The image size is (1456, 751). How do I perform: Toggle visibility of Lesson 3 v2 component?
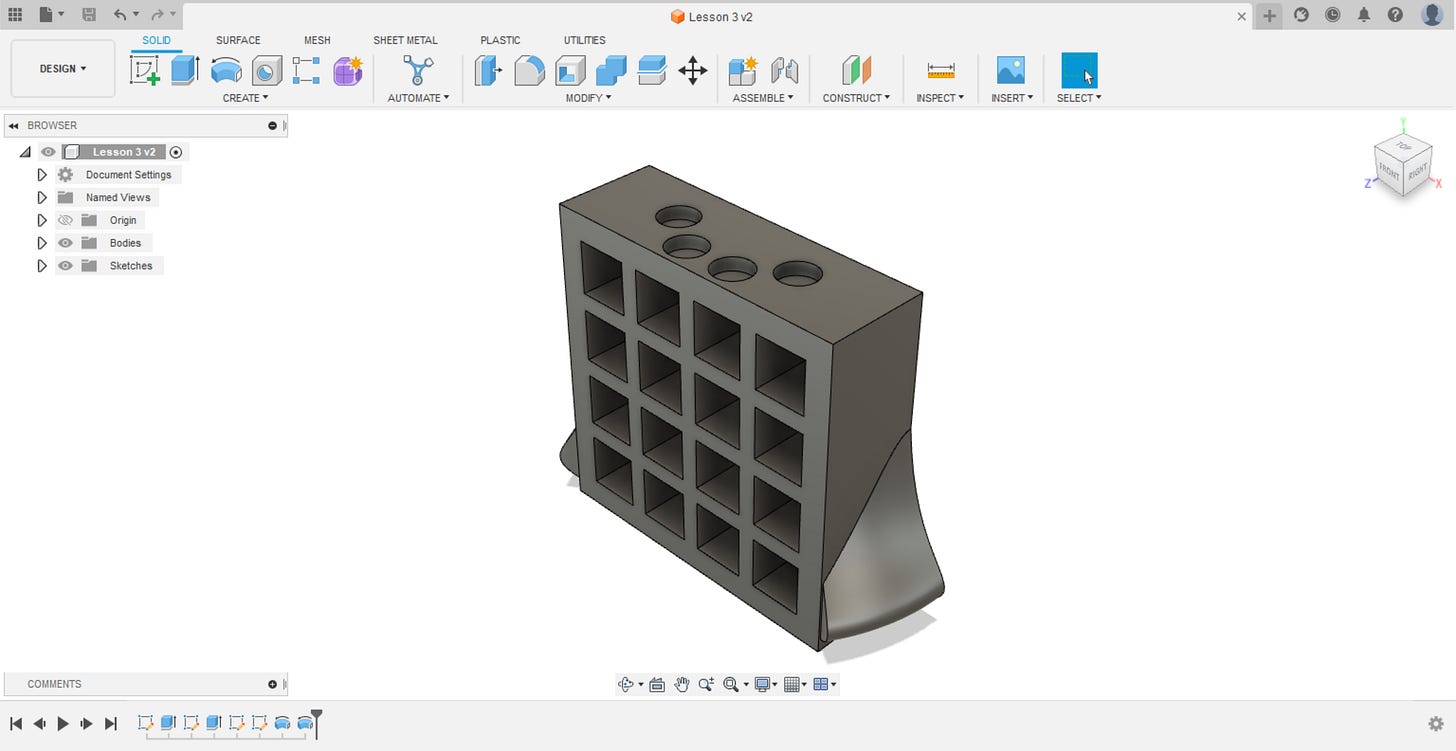[x=48, y=152]
